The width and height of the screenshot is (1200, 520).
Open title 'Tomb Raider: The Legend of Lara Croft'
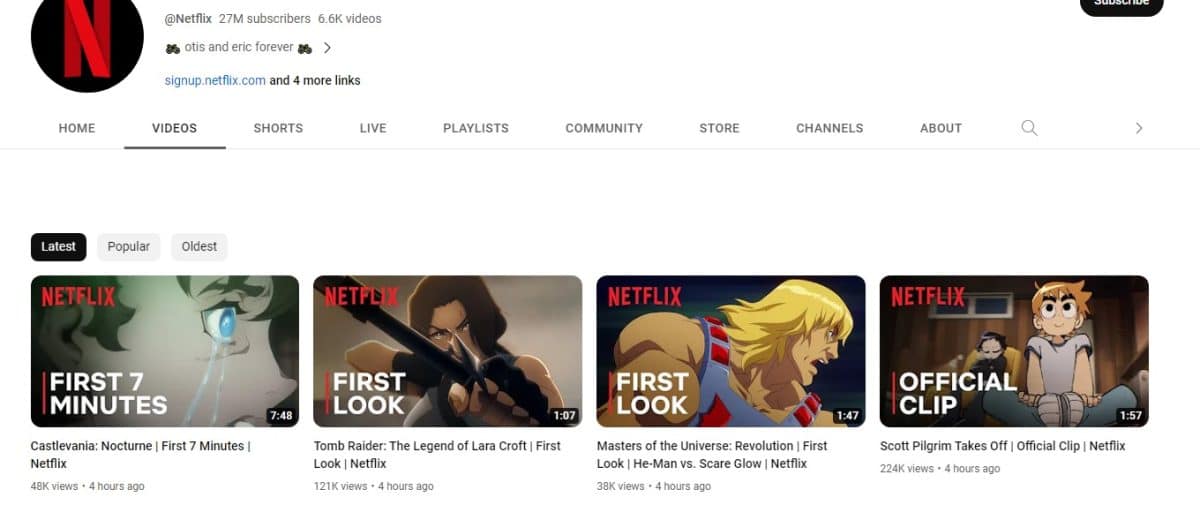click(437, 455)
